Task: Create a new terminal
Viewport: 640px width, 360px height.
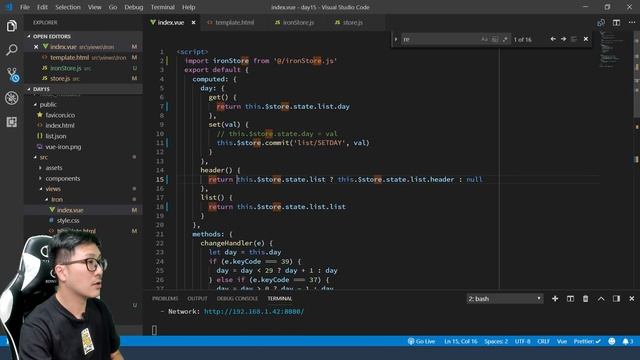Action: [x=555, y=299]
